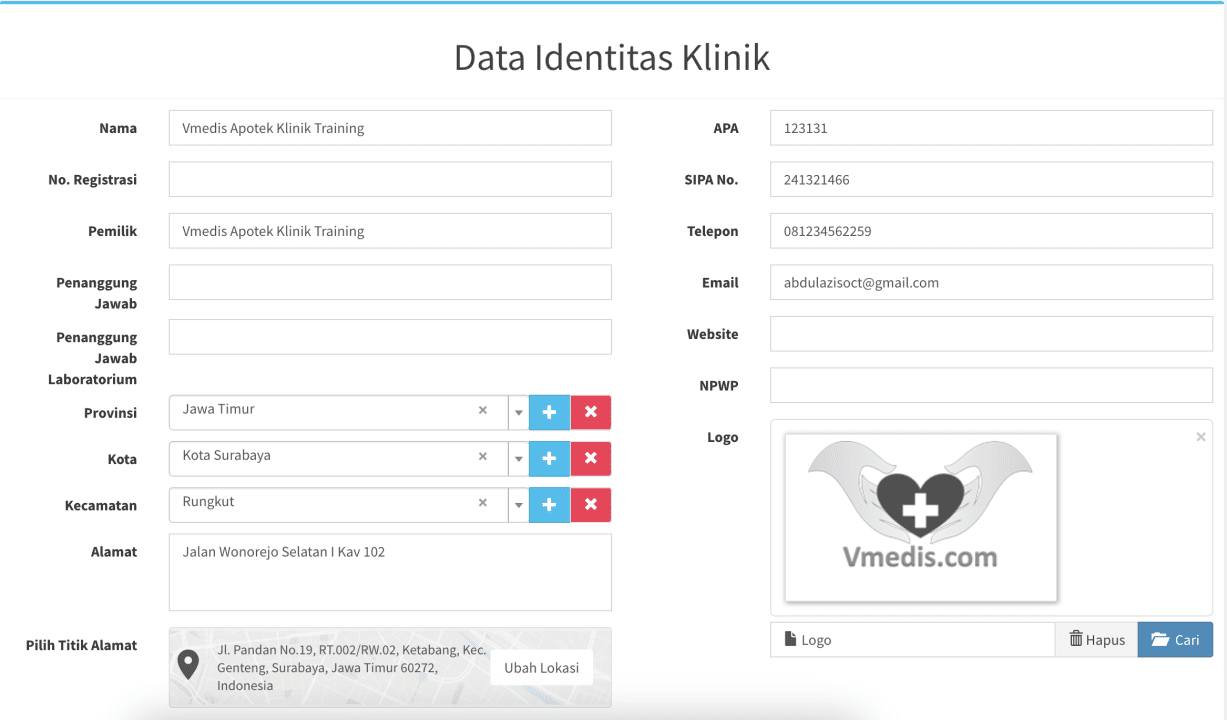The image size is (1227, 720).
Task: Focus the Telepon input field
Action: pos(991,231)
